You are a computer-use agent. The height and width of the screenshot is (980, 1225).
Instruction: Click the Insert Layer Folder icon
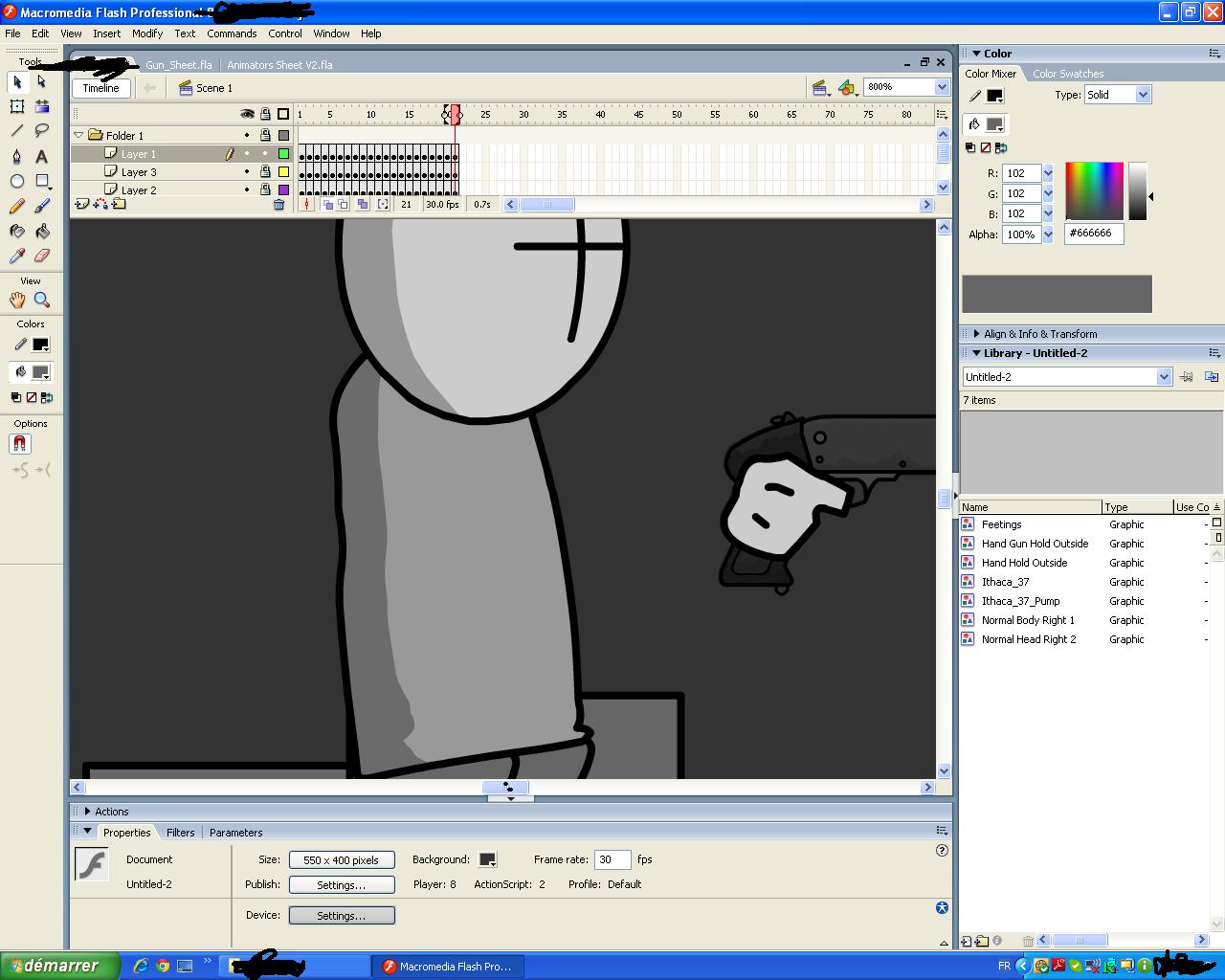[x=120, y=204]
